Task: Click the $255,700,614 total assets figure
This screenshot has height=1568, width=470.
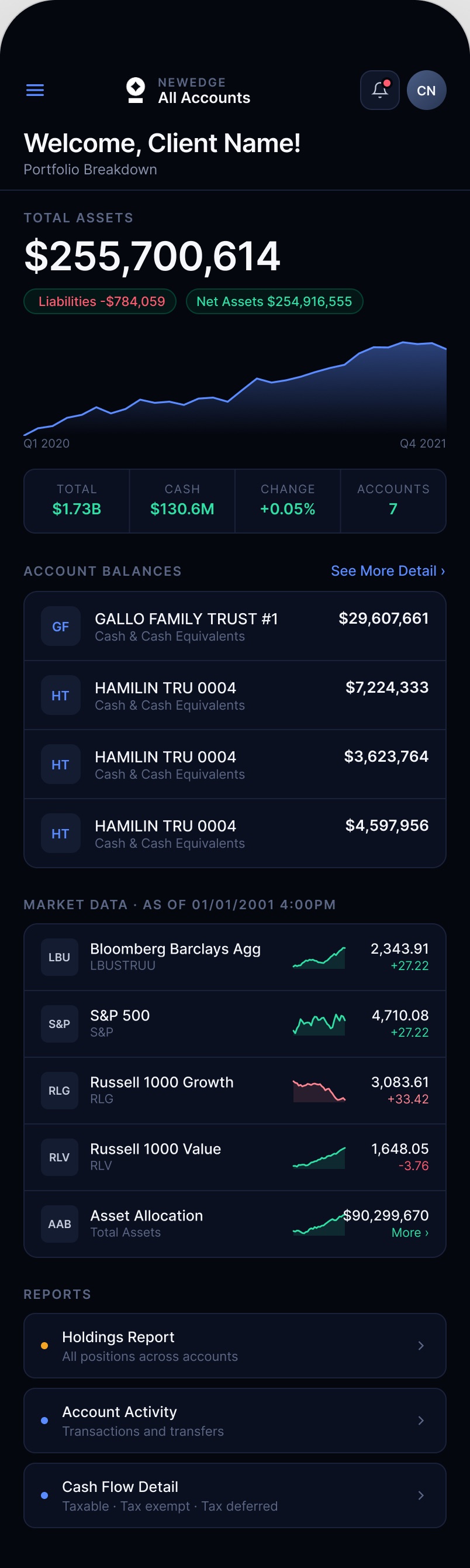Action: point(152,256)
